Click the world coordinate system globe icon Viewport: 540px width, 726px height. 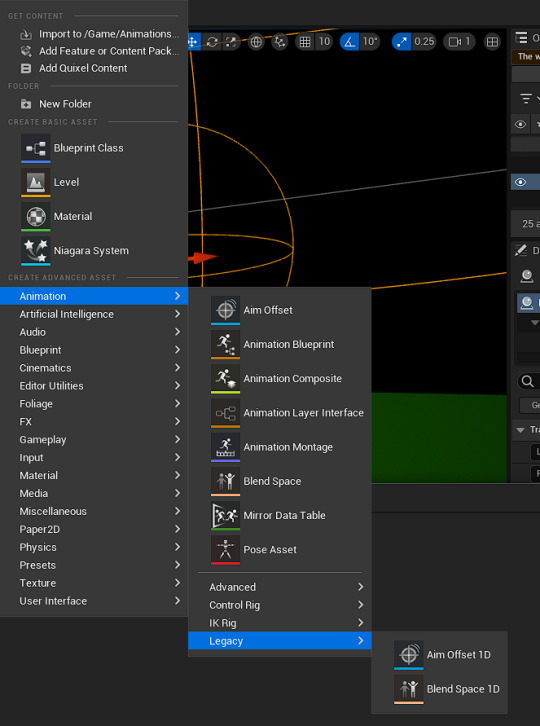(256, 42)
